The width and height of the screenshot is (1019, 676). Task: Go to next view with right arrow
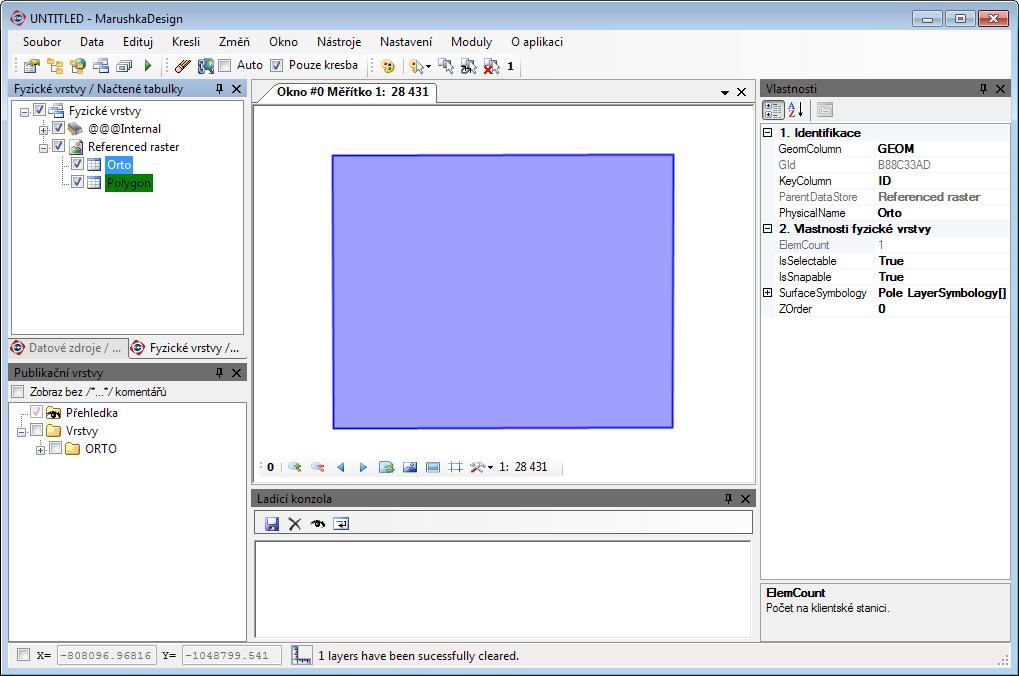coord(363,467)
